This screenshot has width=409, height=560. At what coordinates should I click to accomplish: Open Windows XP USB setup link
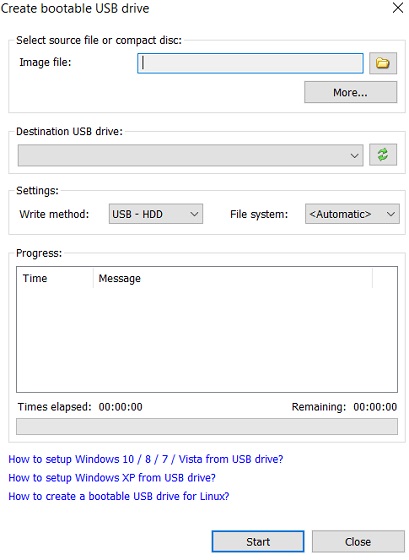112,478
